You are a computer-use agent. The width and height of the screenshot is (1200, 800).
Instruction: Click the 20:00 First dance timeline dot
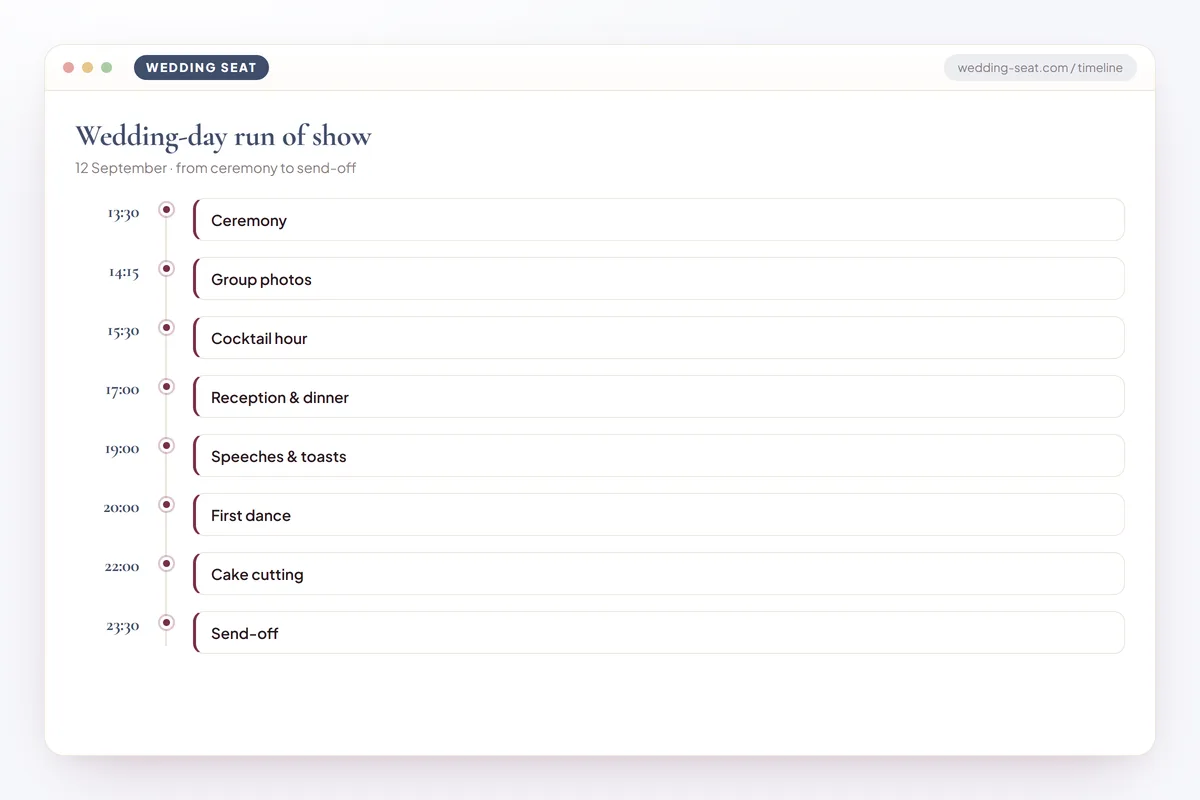click(x=166, y=504)
